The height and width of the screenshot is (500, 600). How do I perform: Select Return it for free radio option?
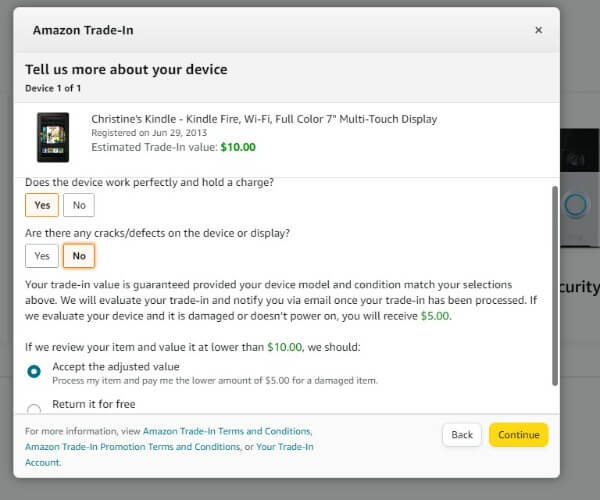34,409
